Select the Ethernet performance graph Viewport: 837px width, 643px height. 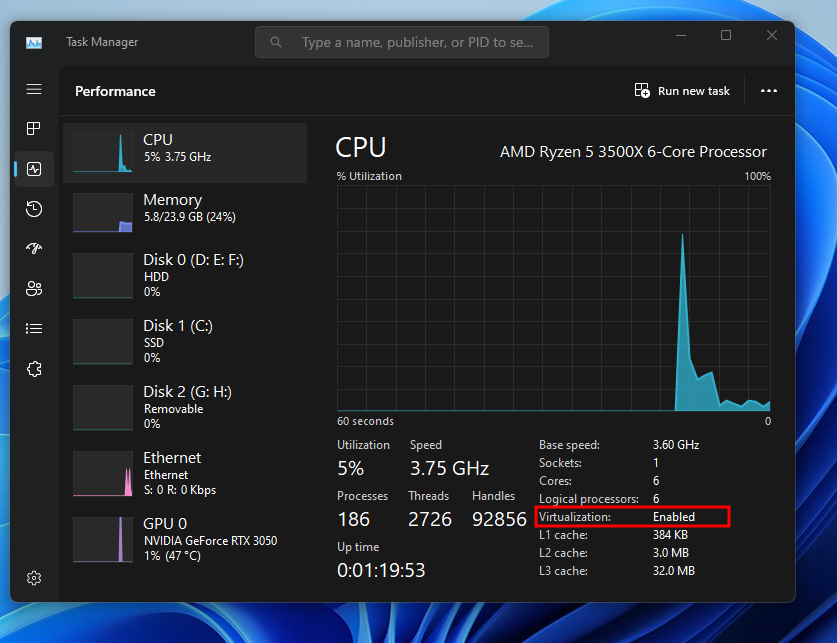click(x=185, y=472)
